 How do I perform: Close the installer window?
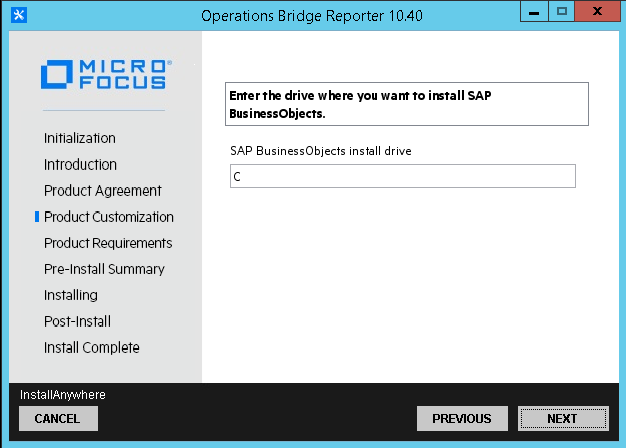click(x=597, y=12)
